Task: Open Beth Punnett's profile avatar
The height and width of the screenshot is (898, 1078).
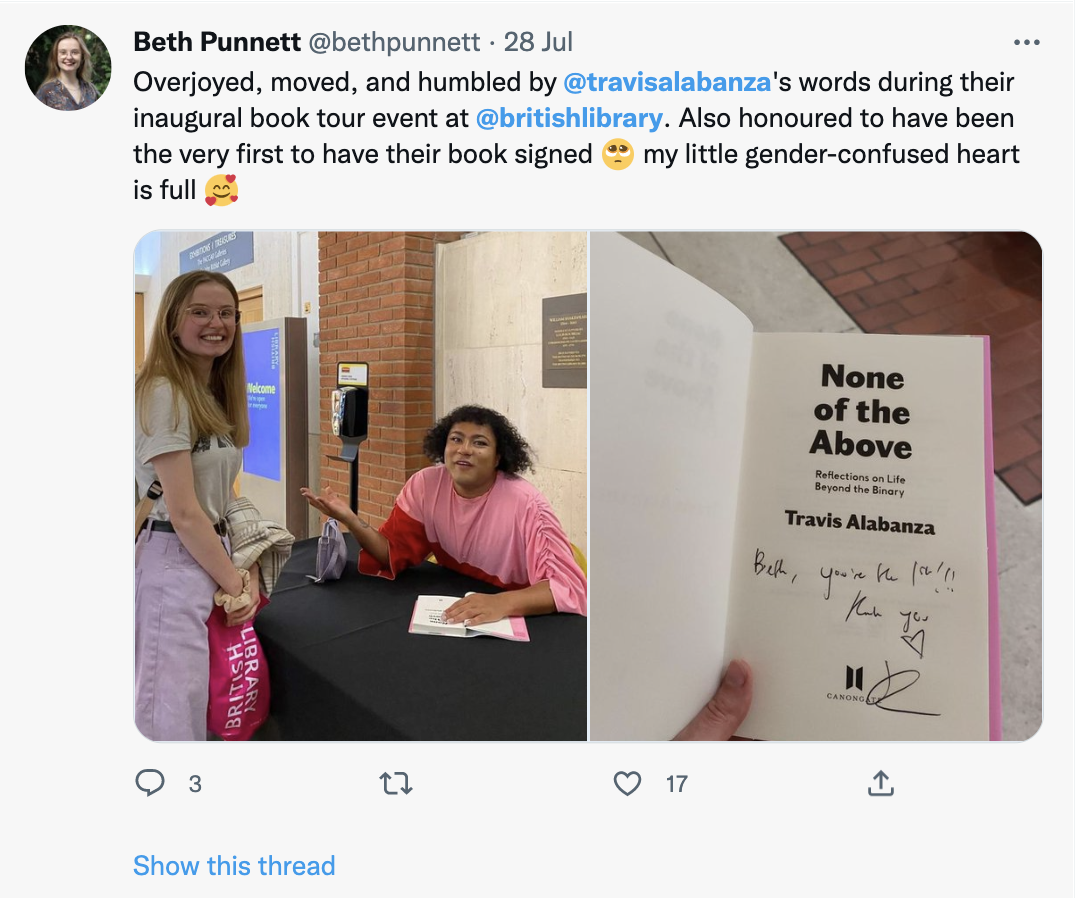Action: click(x=68, y=67)
